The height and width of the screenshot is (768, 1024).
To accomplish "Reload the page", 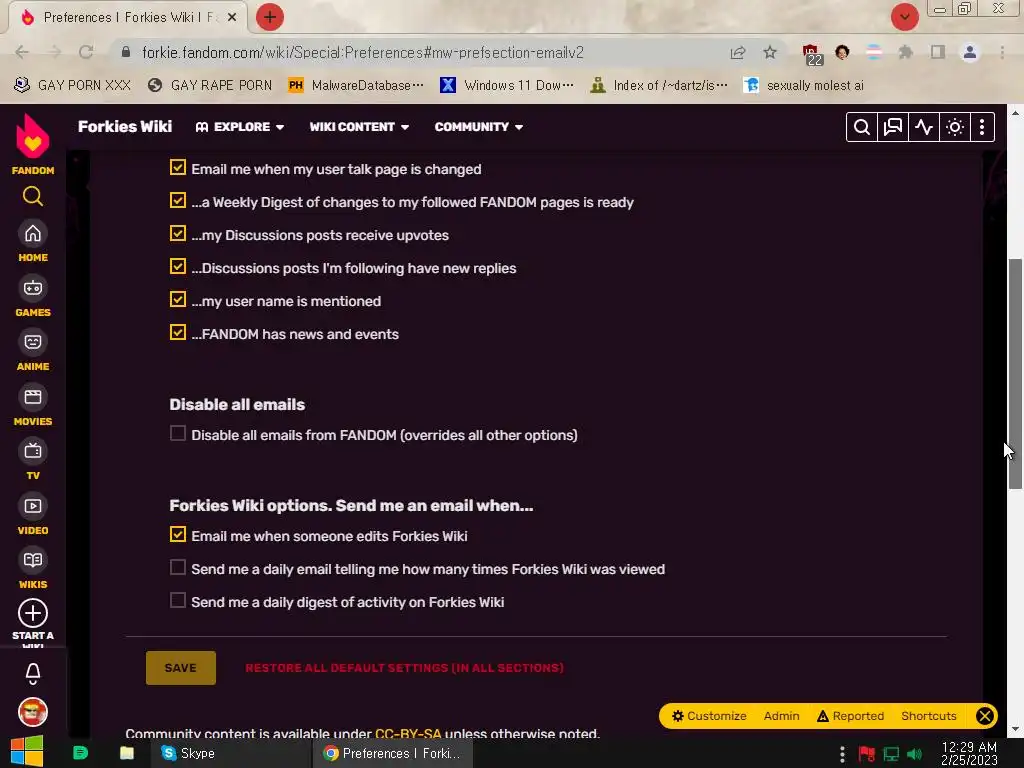I will 86,52.
